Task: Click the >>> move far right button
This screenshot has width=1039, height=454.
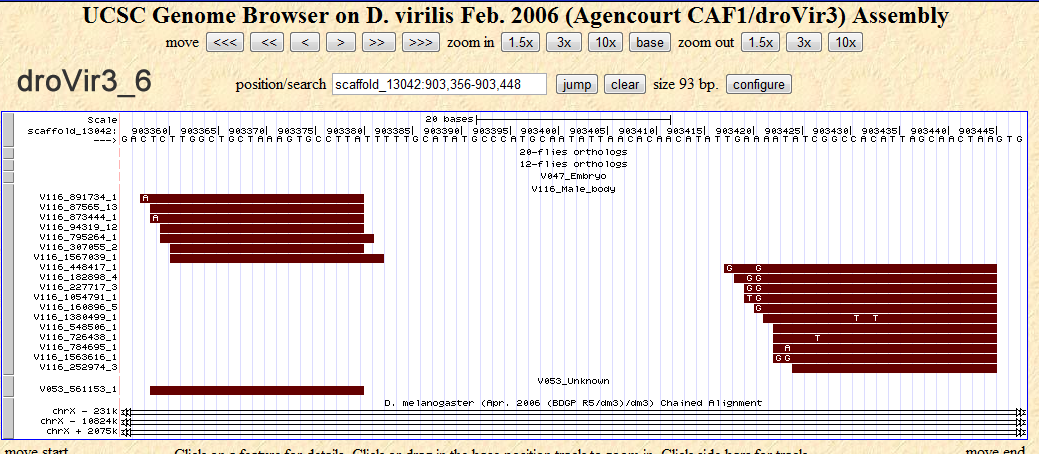Action: [x=420, y=42]
